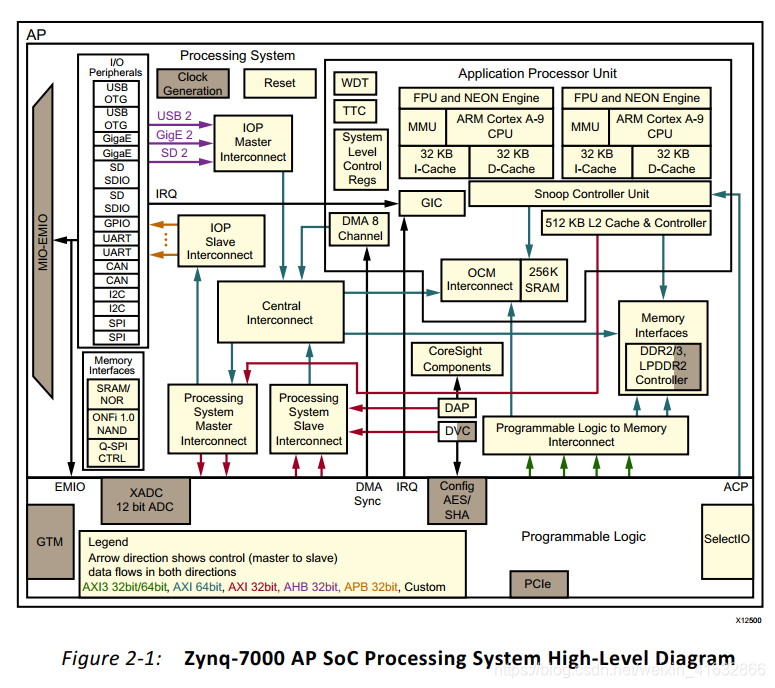Select the PCIe block
Viewport: 775px width, 688px height.
(x=539, y=584)
